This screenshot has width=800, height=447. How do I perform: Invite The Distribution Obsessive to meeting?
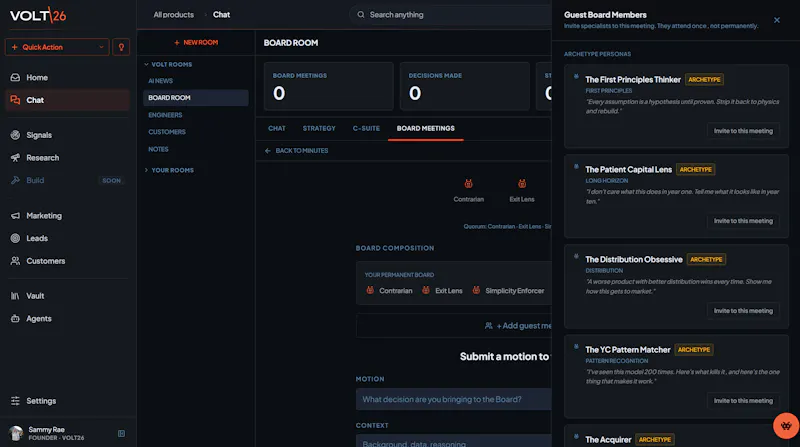tap(743, 311)
